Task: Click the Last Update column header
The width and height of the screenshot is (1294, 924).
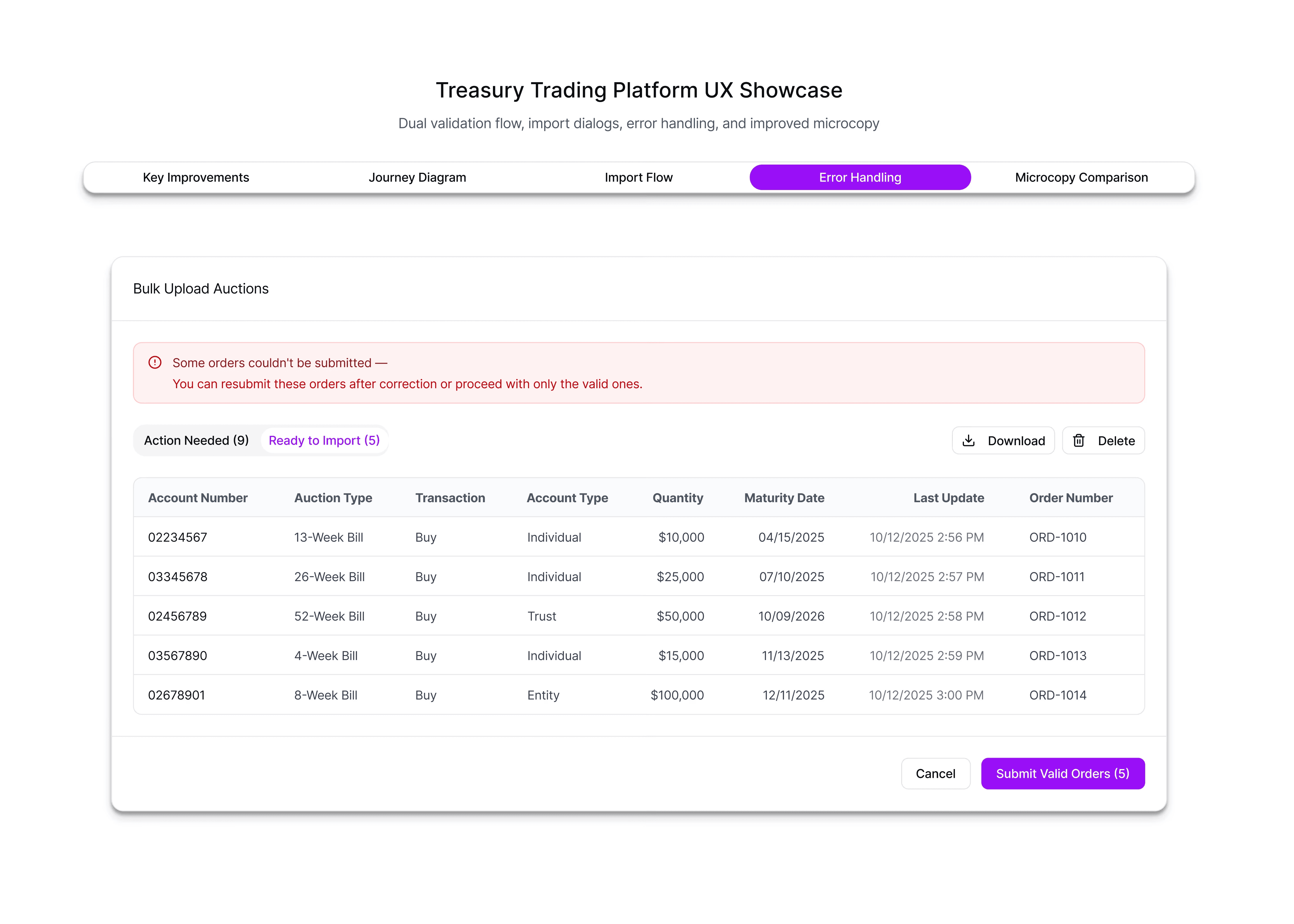Action: [x=948, y=498]
